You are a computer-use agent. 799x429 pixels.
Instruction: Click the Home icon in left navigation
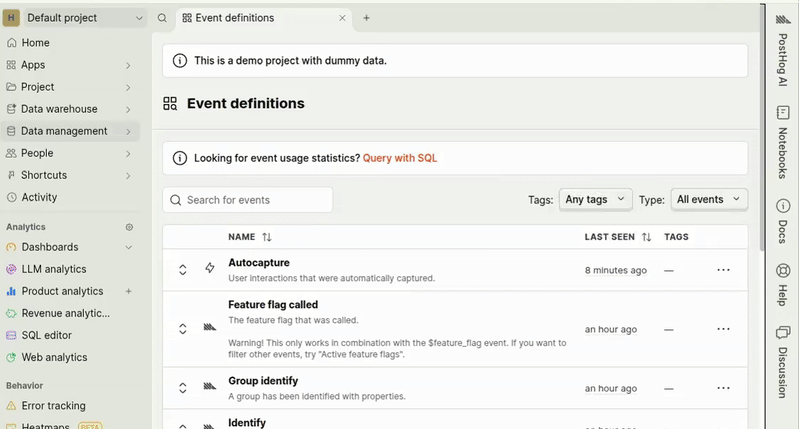pos(11,43)
